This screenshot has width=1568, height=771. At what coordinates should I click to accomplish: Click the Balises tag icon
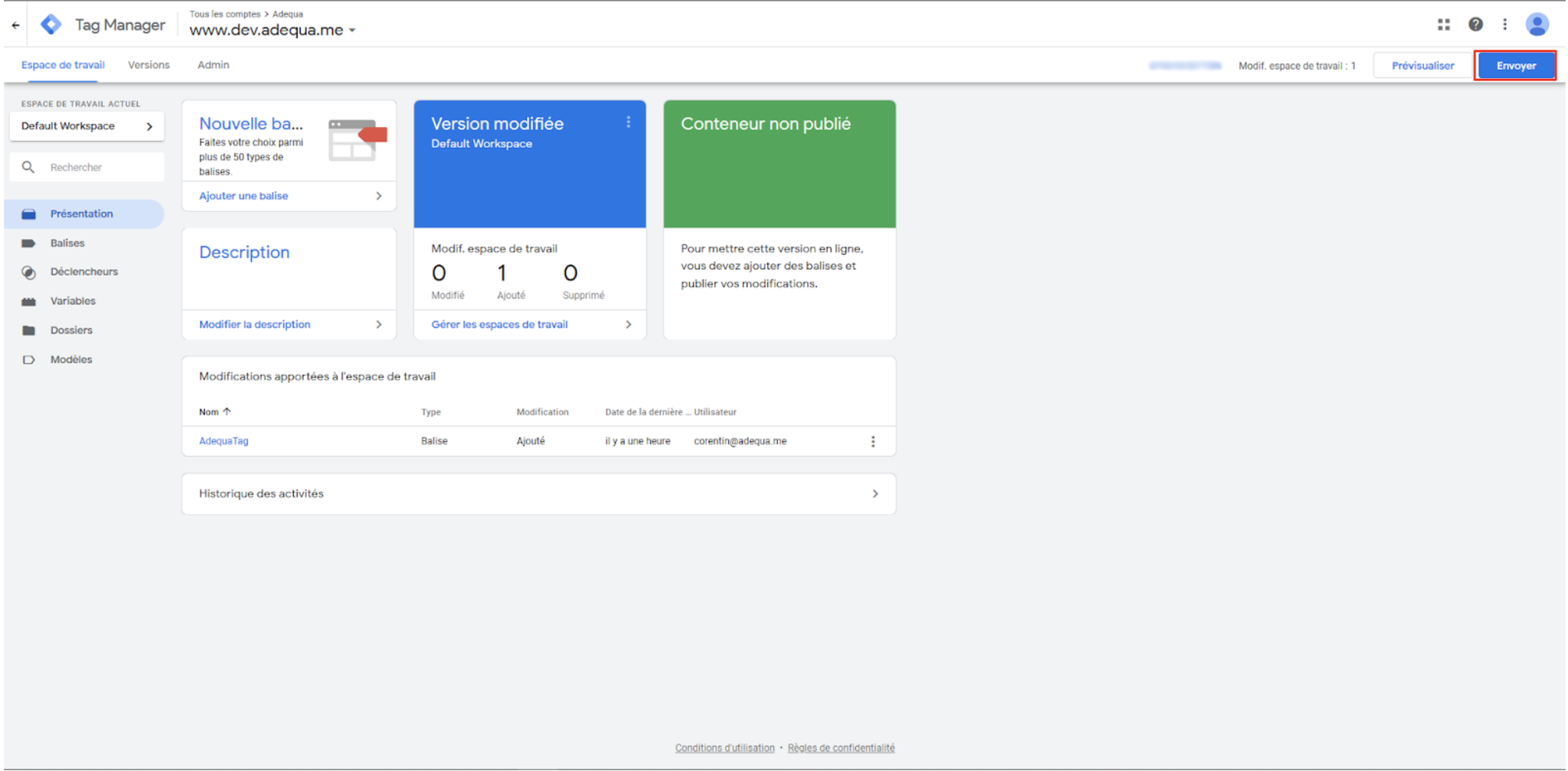click(29, 243)
